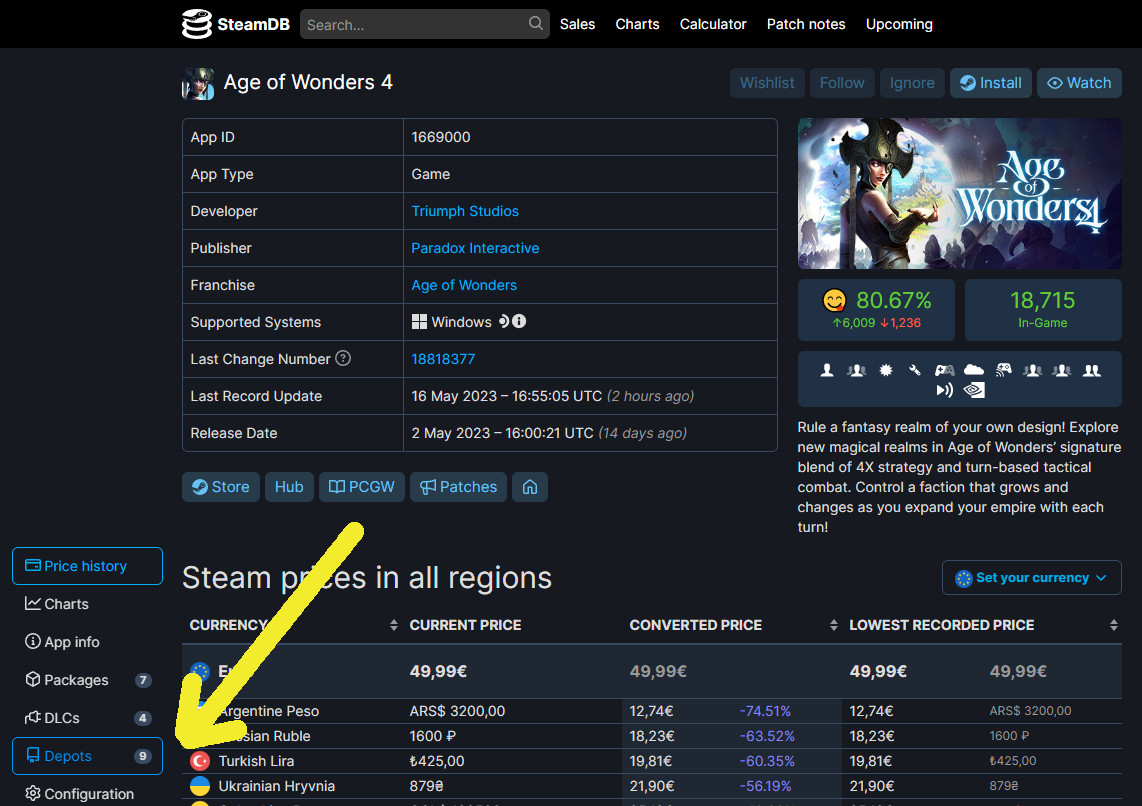
Task: Open the home page icon button
Action: pos(529,487)
